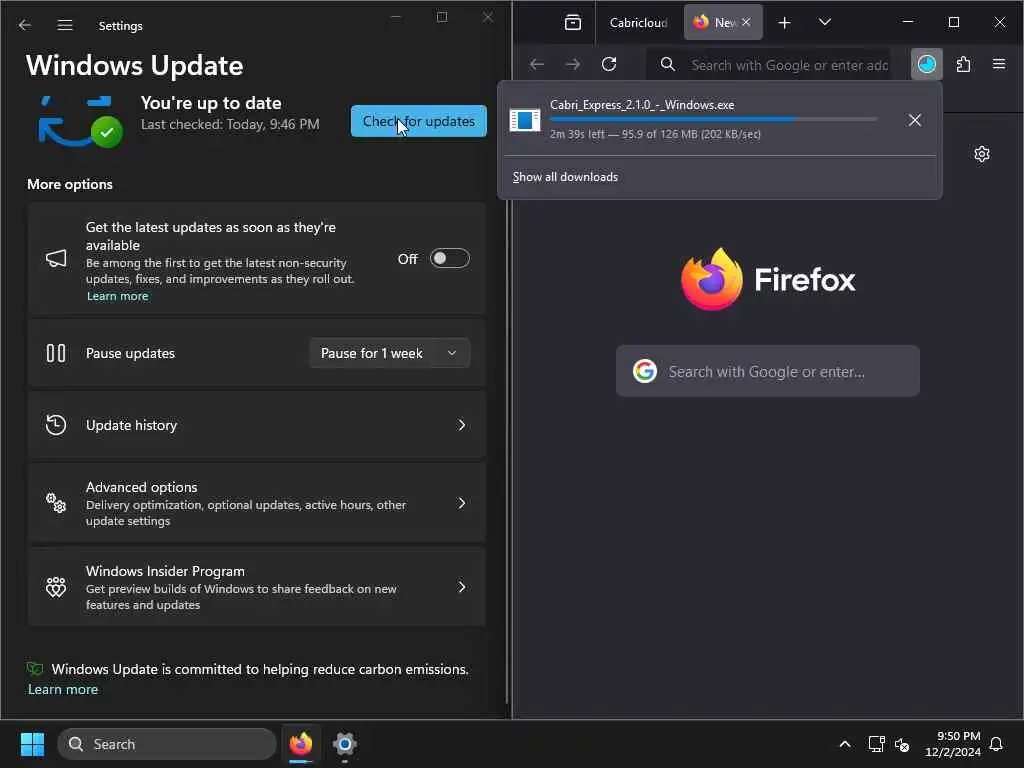
Task: Click the Firefox logo on new tab
Action: (x=768, y=280)
